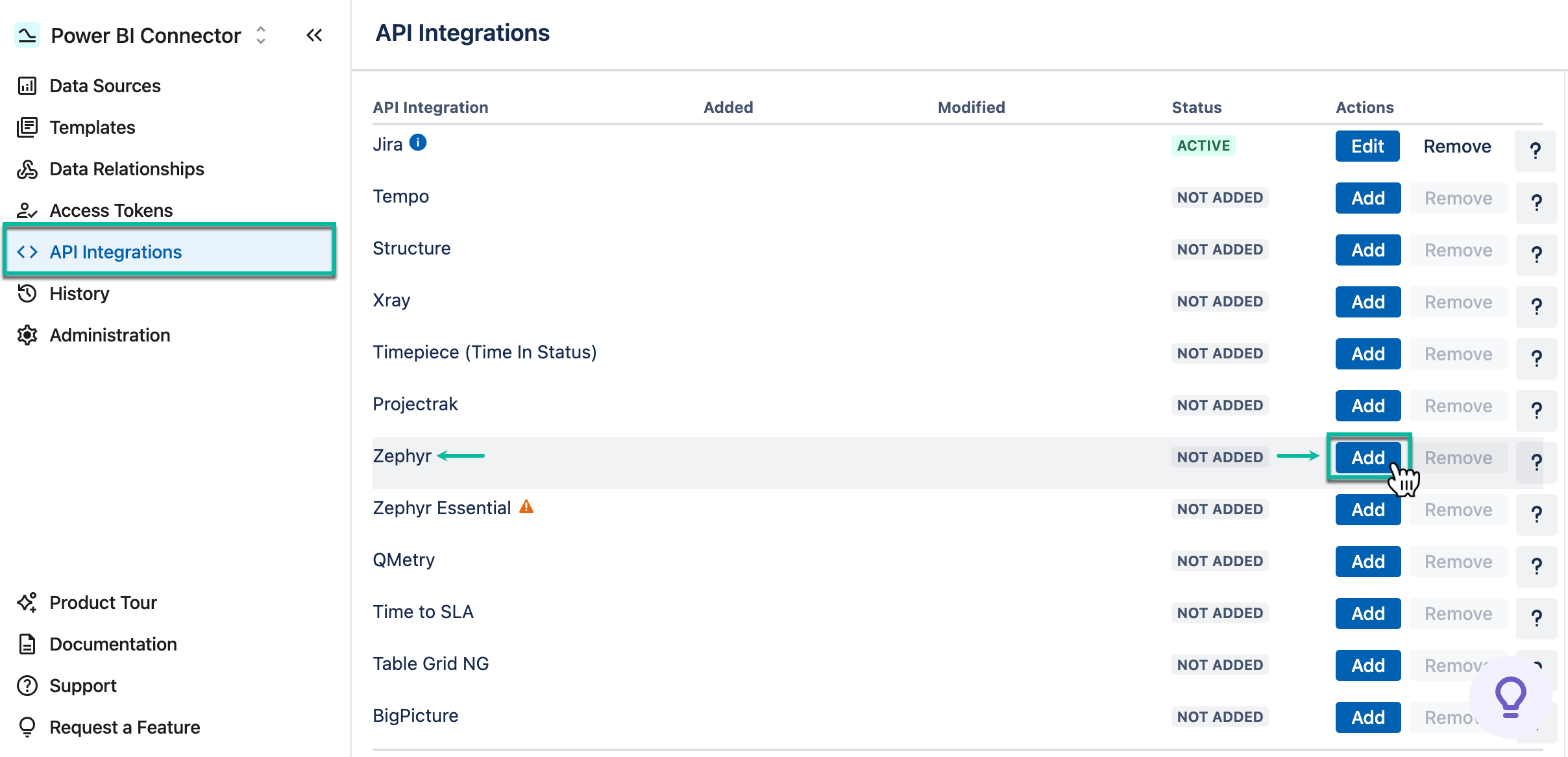
Task: Open Data Relationships via its icon
Action: [x=27, y=169]
